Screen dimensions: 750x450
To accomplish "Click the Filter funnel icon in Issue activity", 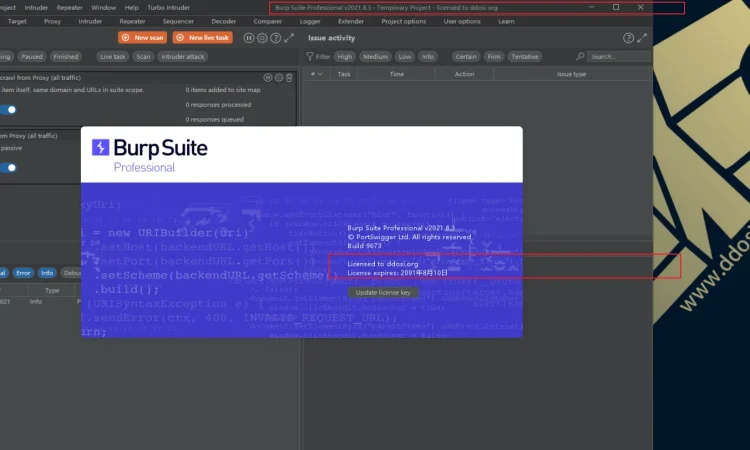I will (x=310, y=56).
